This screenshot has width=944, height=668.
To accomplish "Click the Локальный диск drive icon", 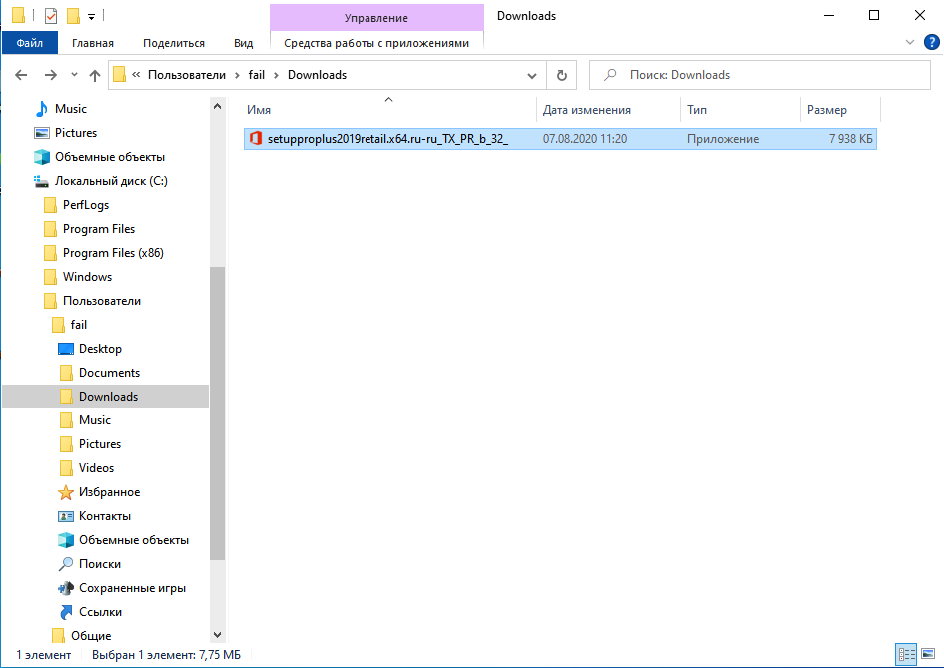I will point(42,181).
